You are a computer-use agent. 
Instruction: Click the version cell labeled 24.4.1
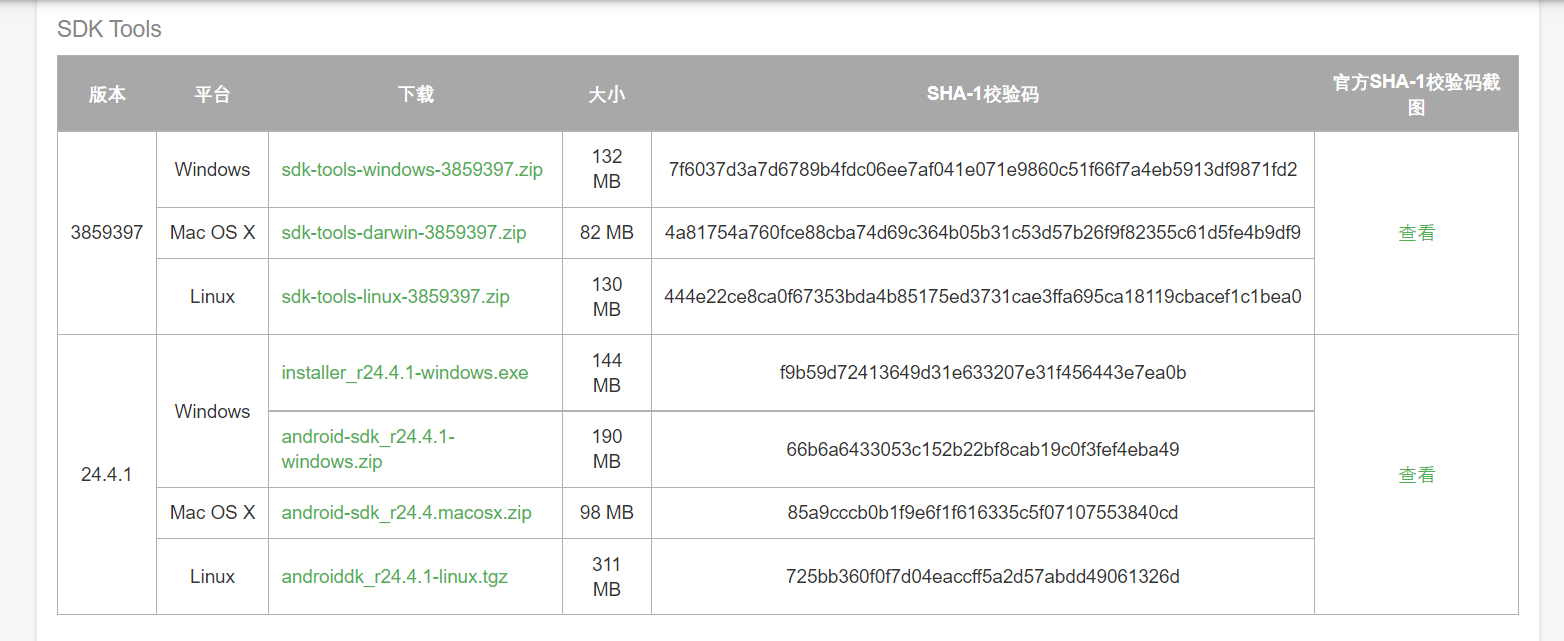(x=107, y=474)
